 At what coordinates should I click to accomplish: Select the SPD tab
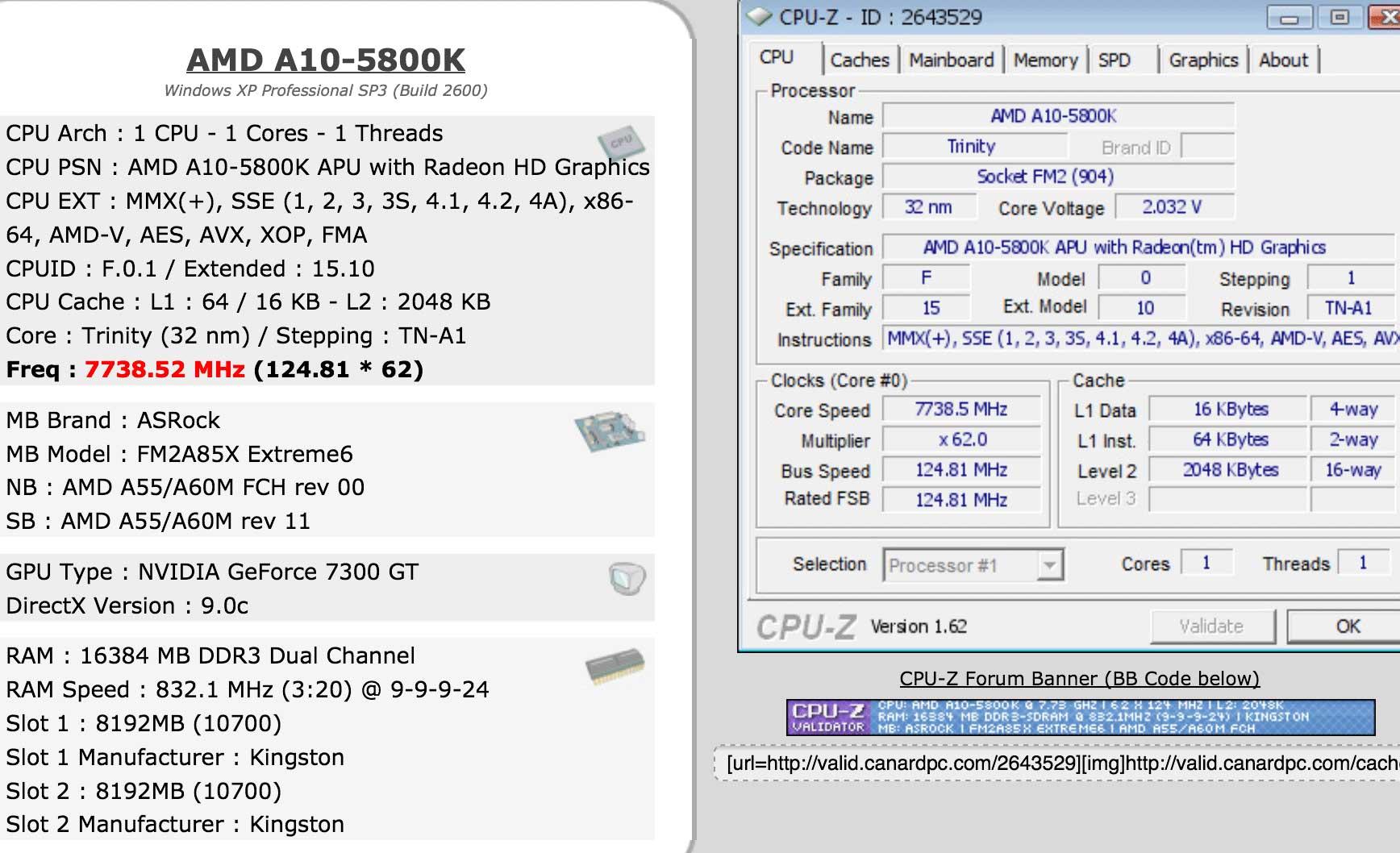1115,60
